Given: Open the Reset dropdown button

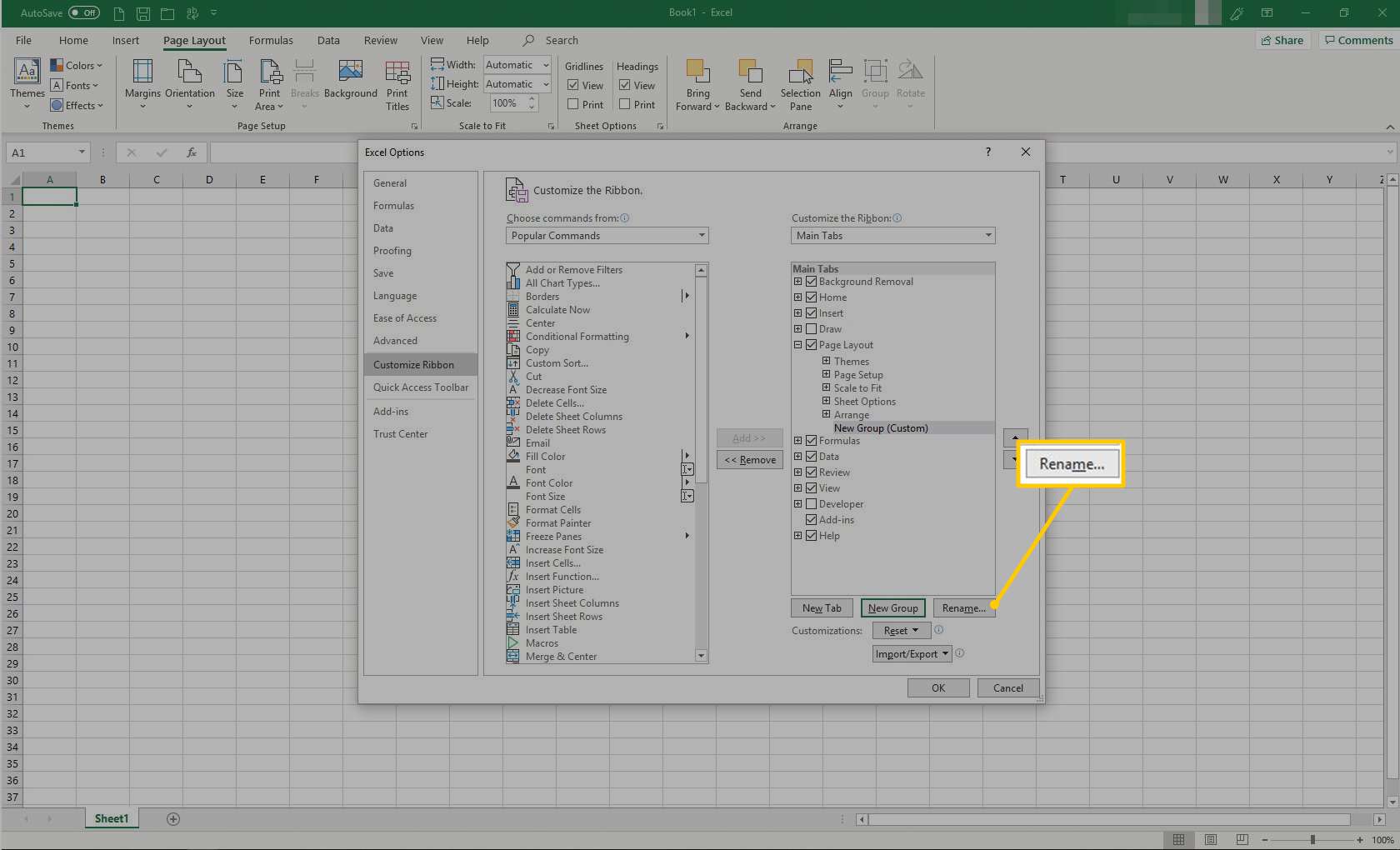Looking at the screenshot, I should (901, 631).
